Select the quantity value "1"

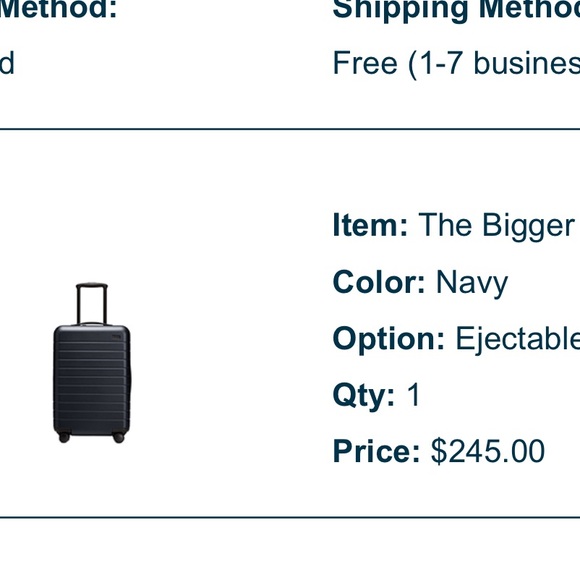pyautogui.click(x=414, y=394)
